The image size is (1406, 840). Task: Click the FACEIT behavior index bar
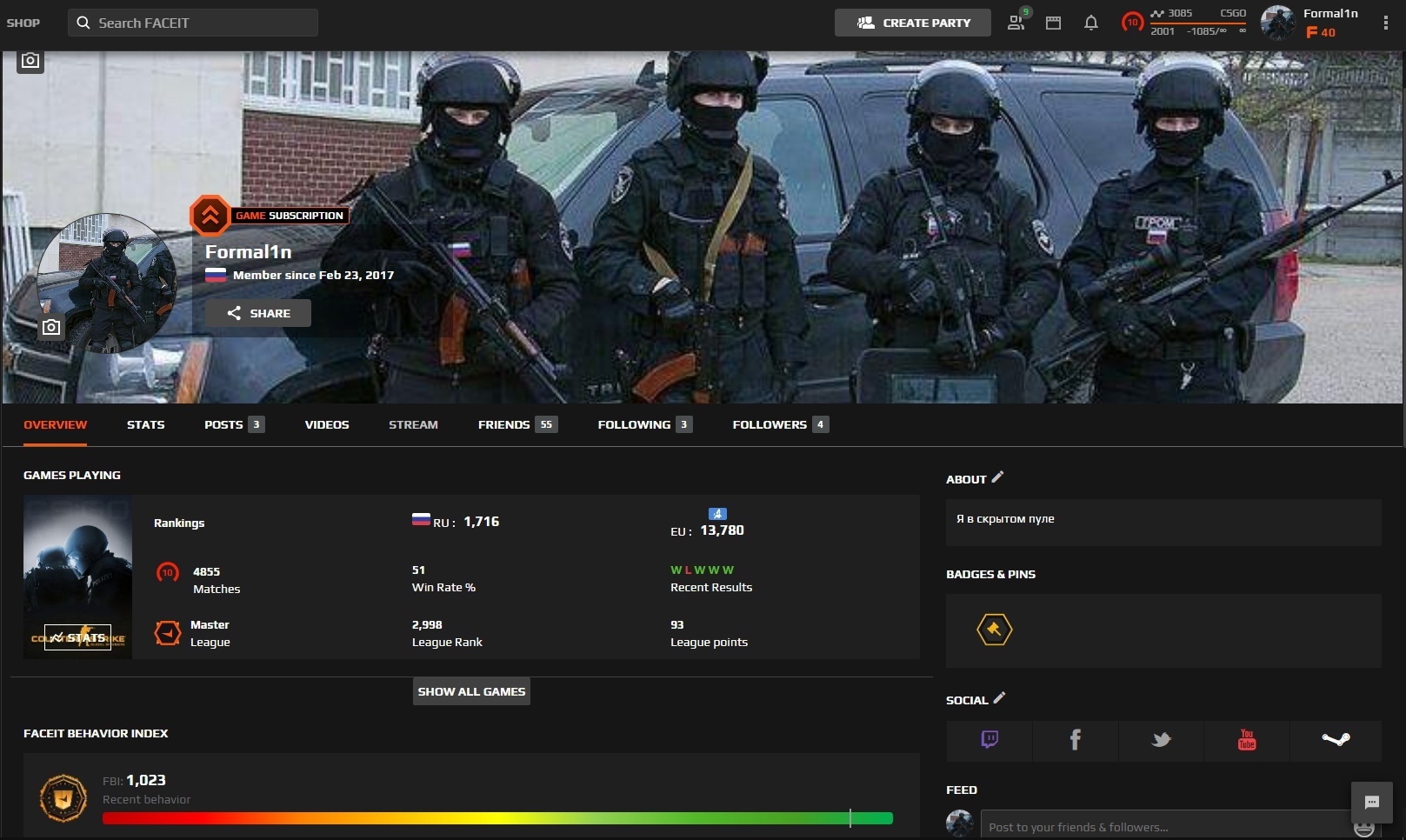tap(497, 818)
